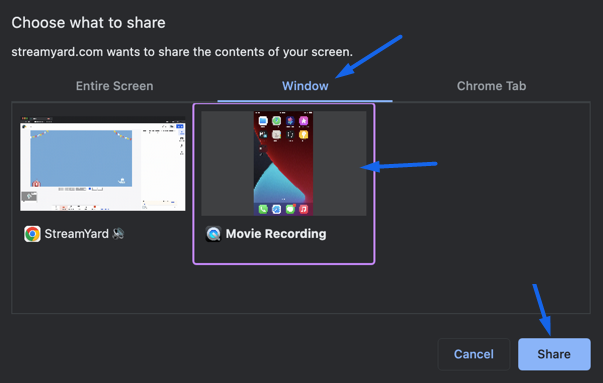
Task: Click the red Music icon in the iPhone preview
Action: point(303,209)
